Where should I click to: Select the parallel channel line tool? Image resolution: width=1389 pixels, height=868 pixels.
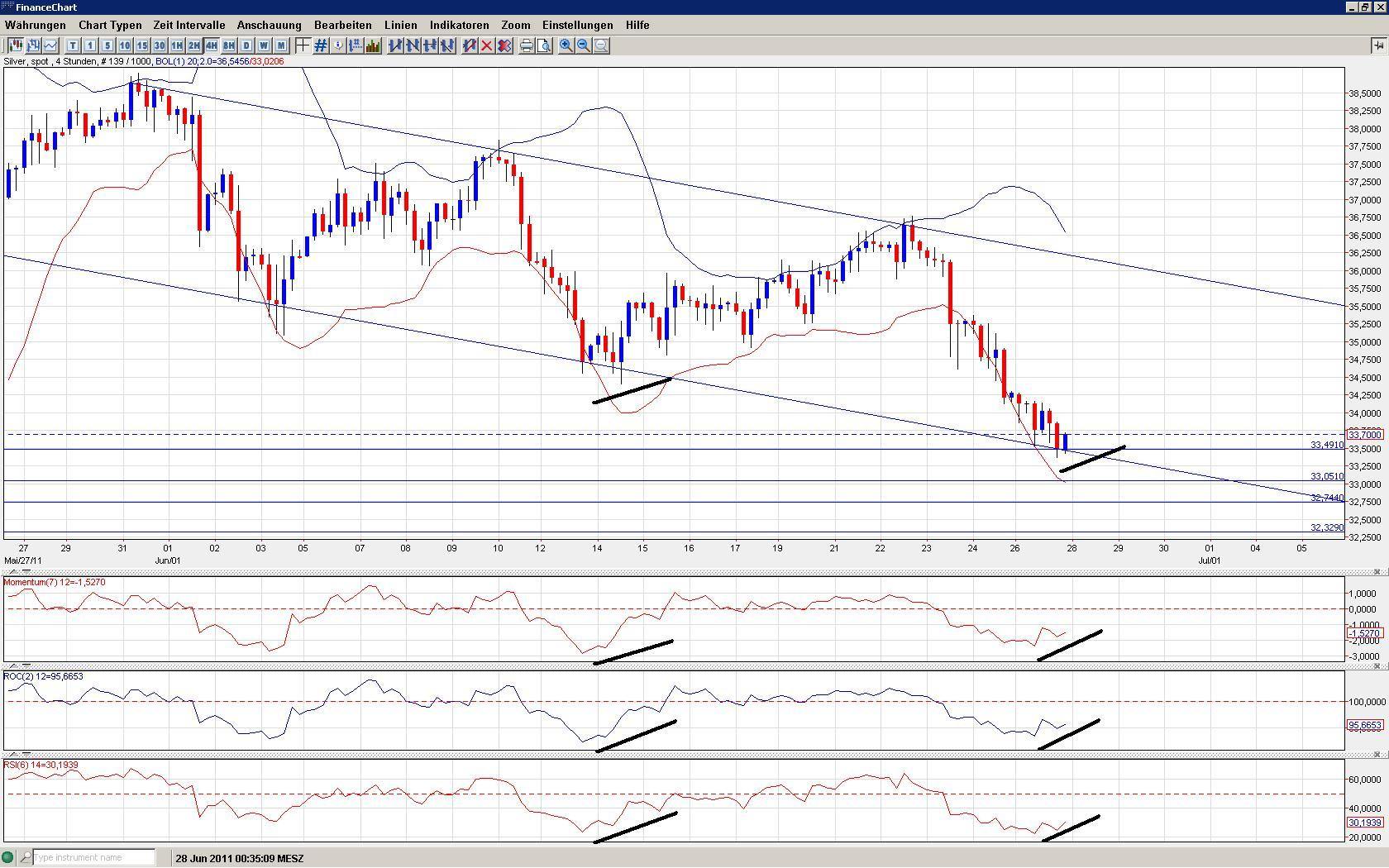pos(447,45)
